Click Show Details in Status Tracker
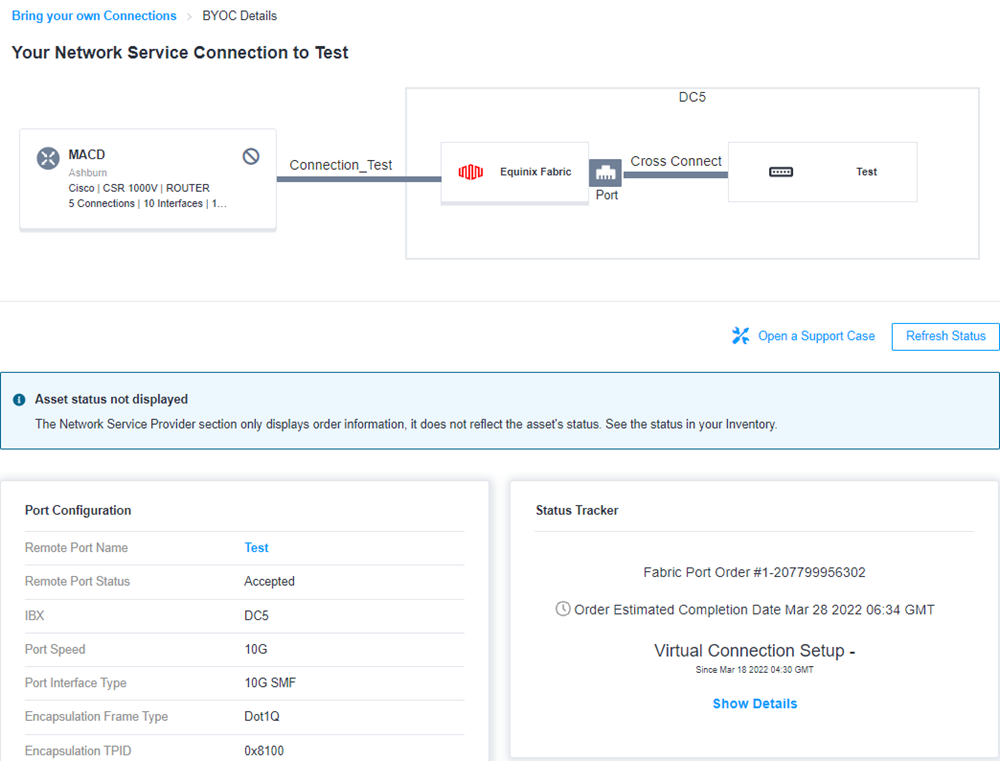 coord(754,704)
